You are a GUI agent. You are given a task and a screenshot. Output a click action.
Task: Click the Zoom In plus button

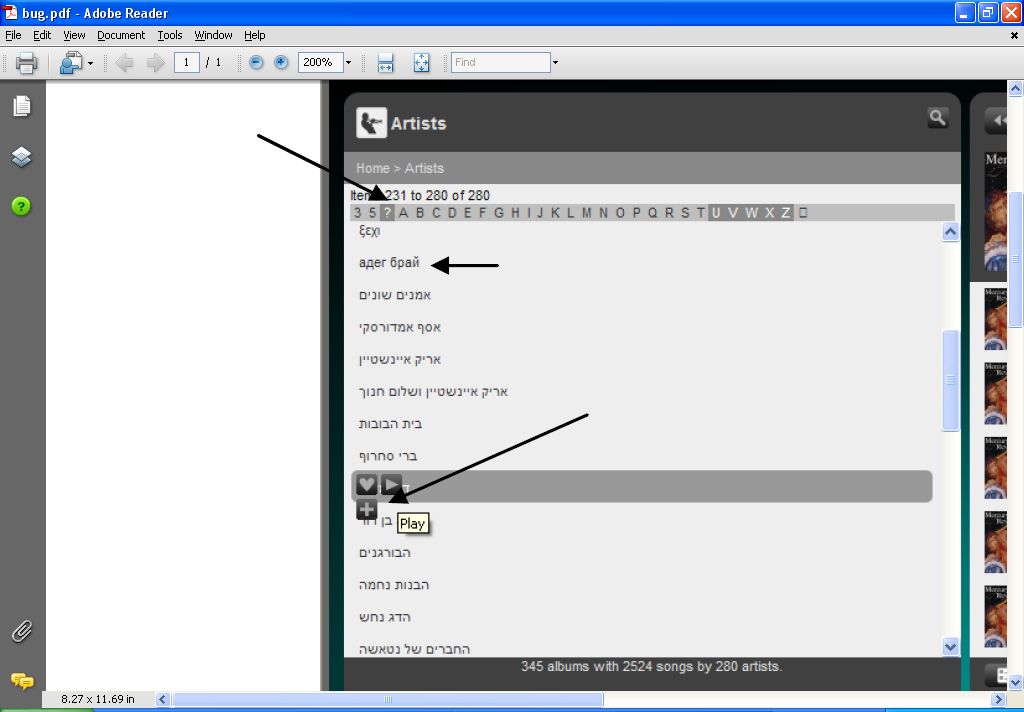click(x=281, y=62)
